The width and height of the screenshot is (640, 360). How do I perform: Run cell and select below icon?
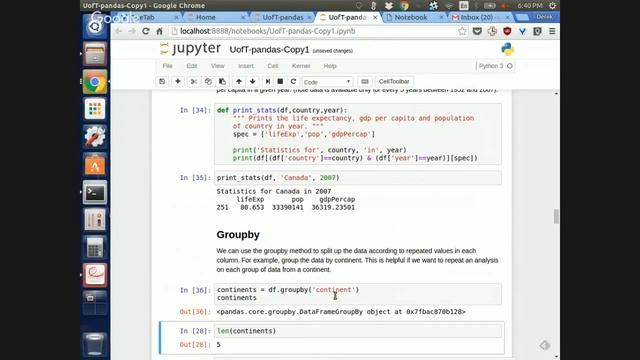tap(268, 81)
